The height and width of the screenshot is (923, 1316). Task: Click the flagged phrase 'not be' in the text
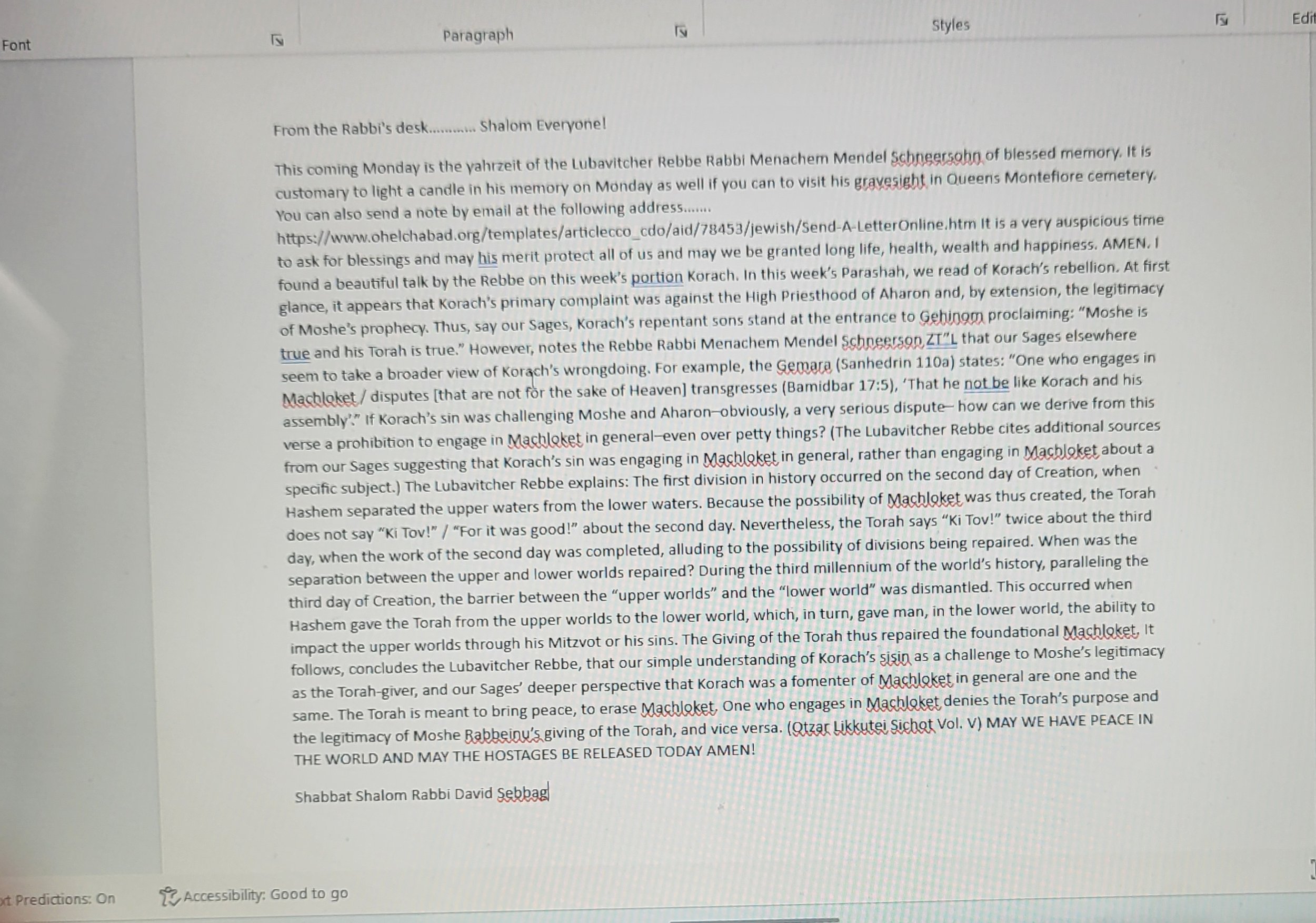coord(986,383)
